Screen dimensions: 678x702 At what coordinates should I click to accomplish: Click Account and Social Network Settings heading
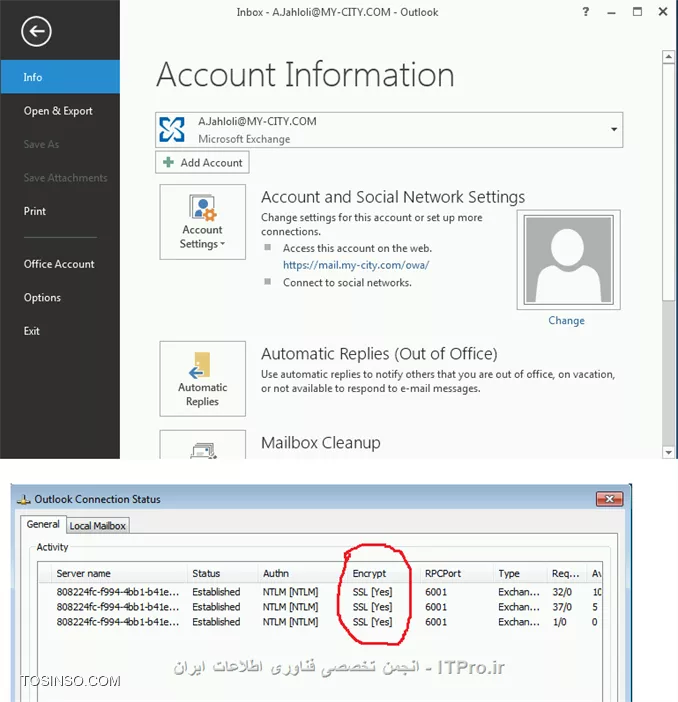pyautogui.click(x=393, y=197)
